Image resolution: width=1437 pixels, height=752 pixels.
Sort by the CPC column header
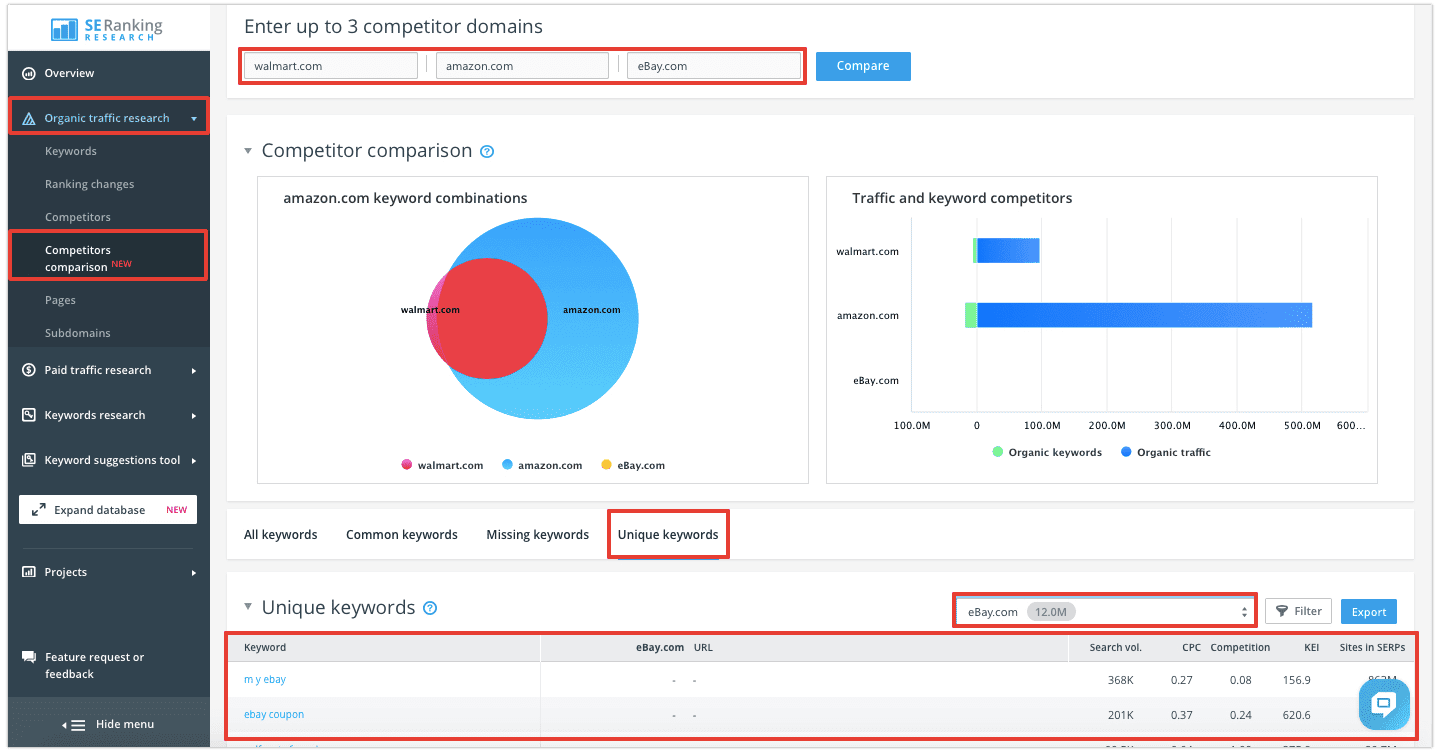[1191, 647]
